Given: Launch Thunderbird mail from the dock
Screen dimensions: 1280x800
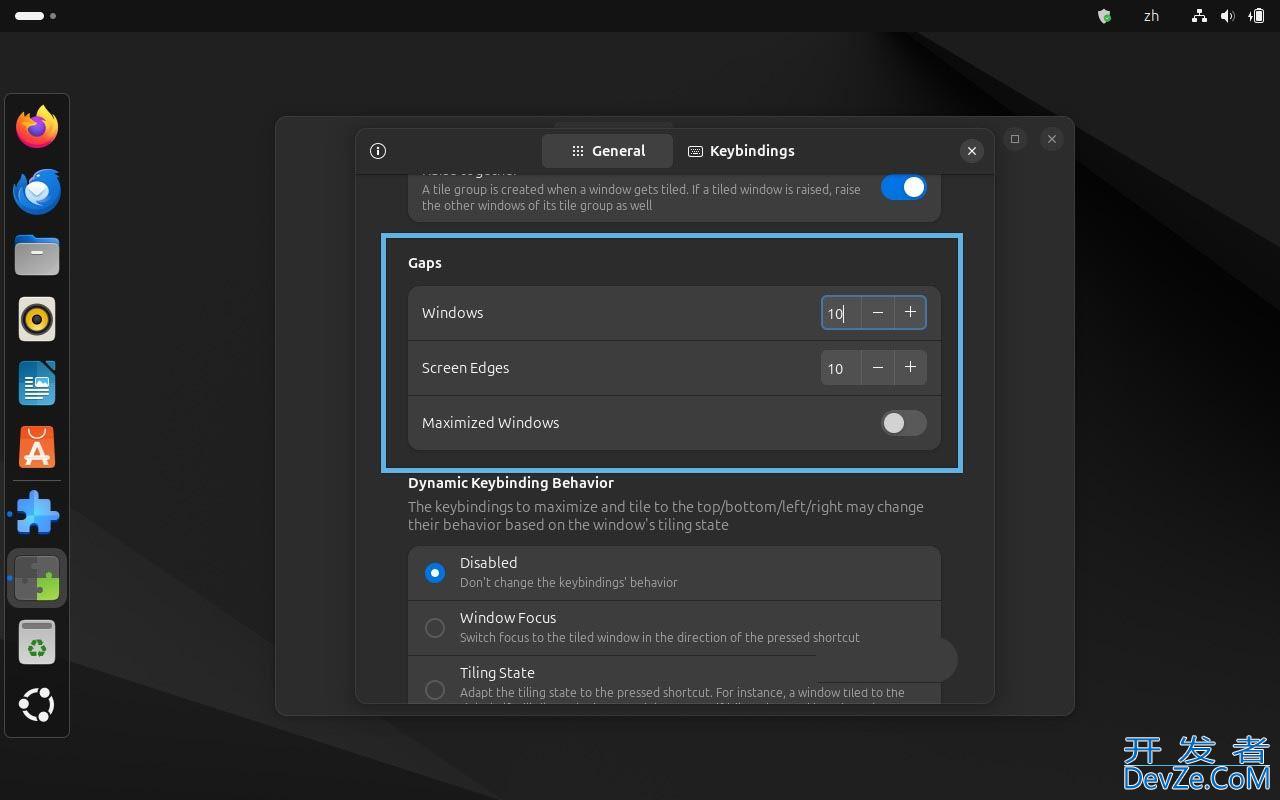Looking at the screenshot, I should click(x=37, y=191).
